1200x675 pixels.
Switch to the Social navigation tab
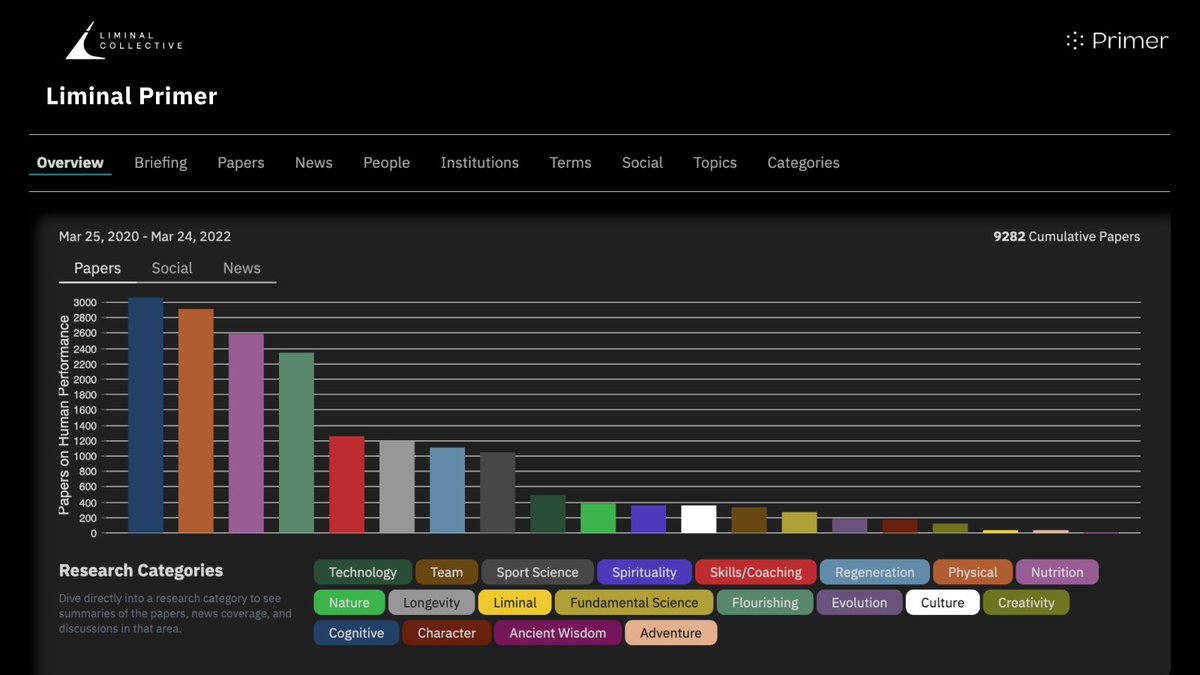[x=642, y=162]
